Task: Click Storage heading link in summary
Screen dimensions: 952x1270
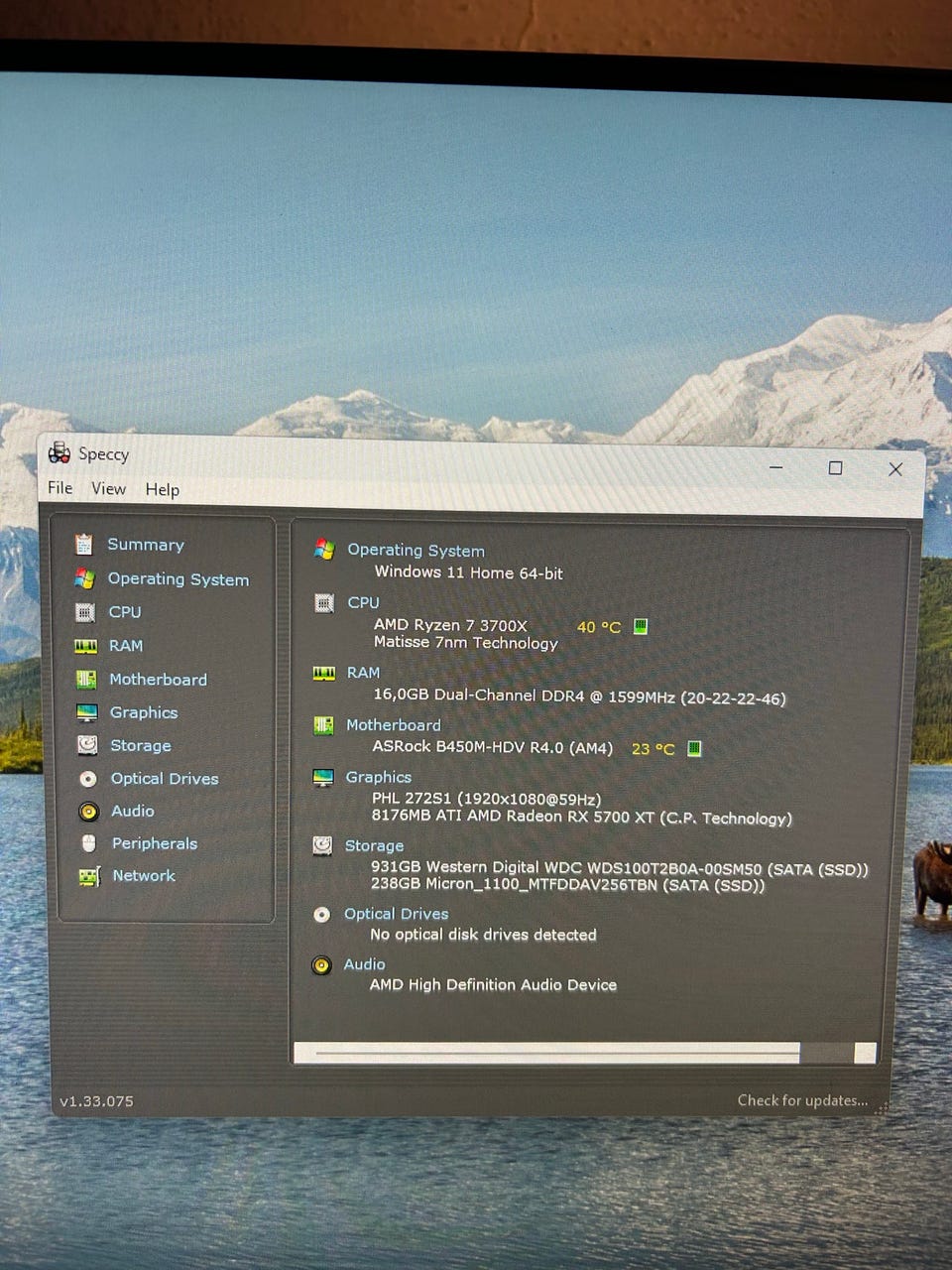Action: coord(375,845)
